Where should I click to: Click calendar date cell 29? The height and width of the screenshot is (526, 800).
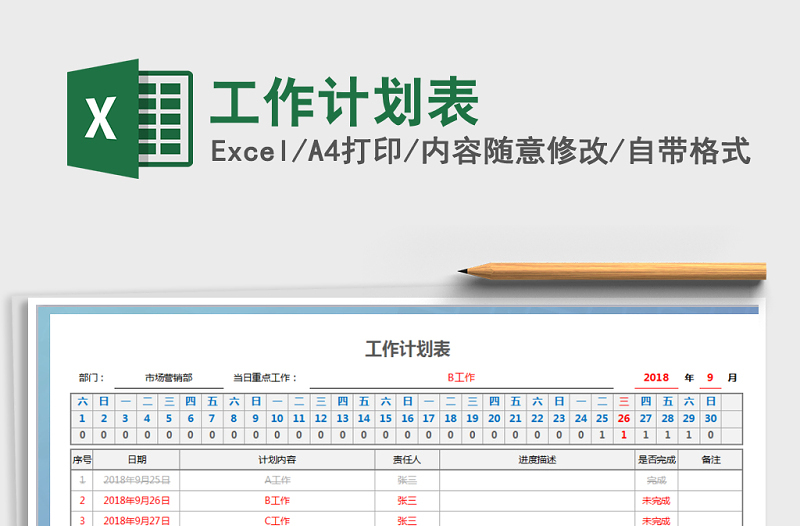click(x=689, y=418)
